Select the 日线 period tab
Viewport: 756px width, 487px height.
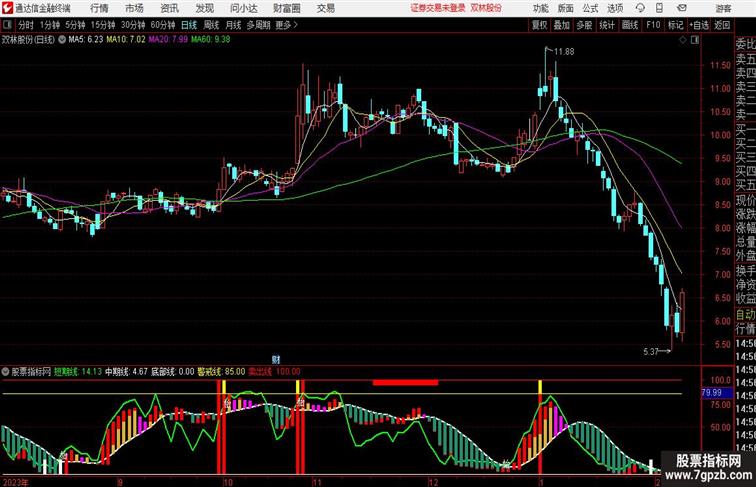click(189, 25)
